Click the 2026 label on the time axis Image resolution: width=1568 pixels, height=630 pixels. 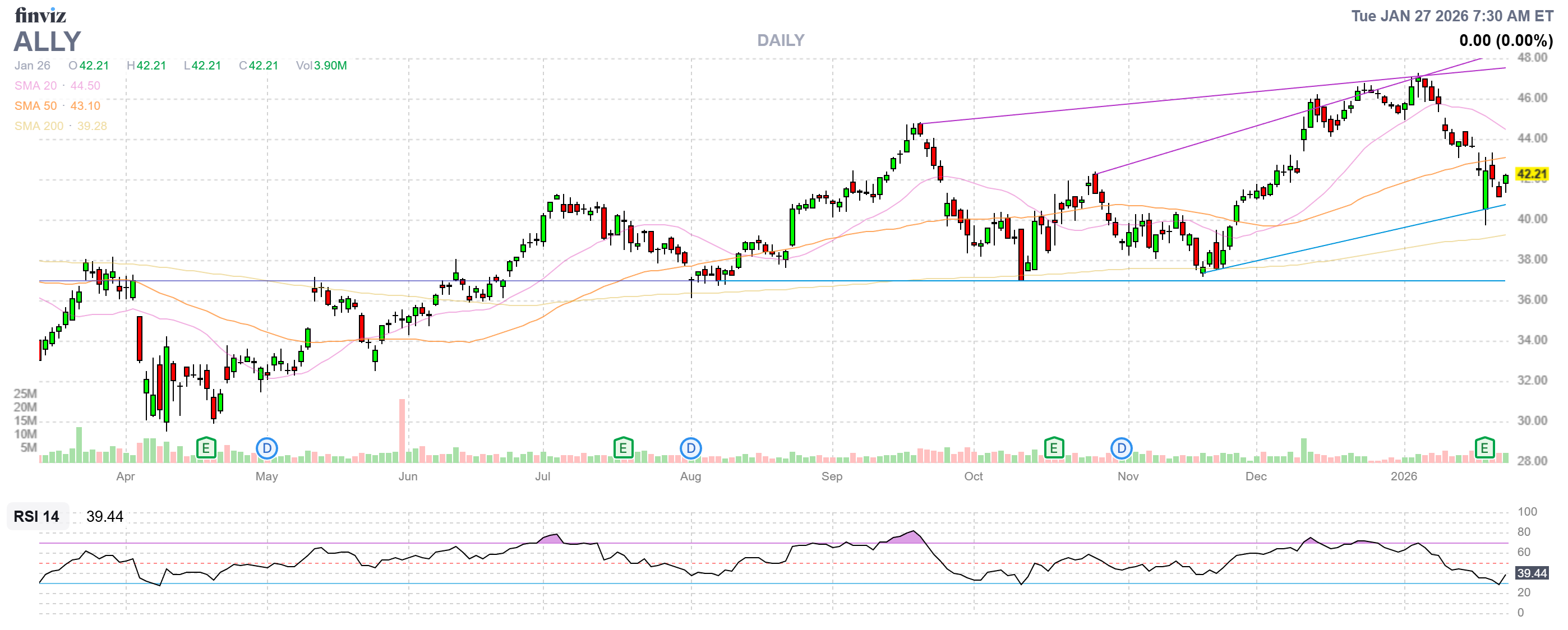point(1404,476)
